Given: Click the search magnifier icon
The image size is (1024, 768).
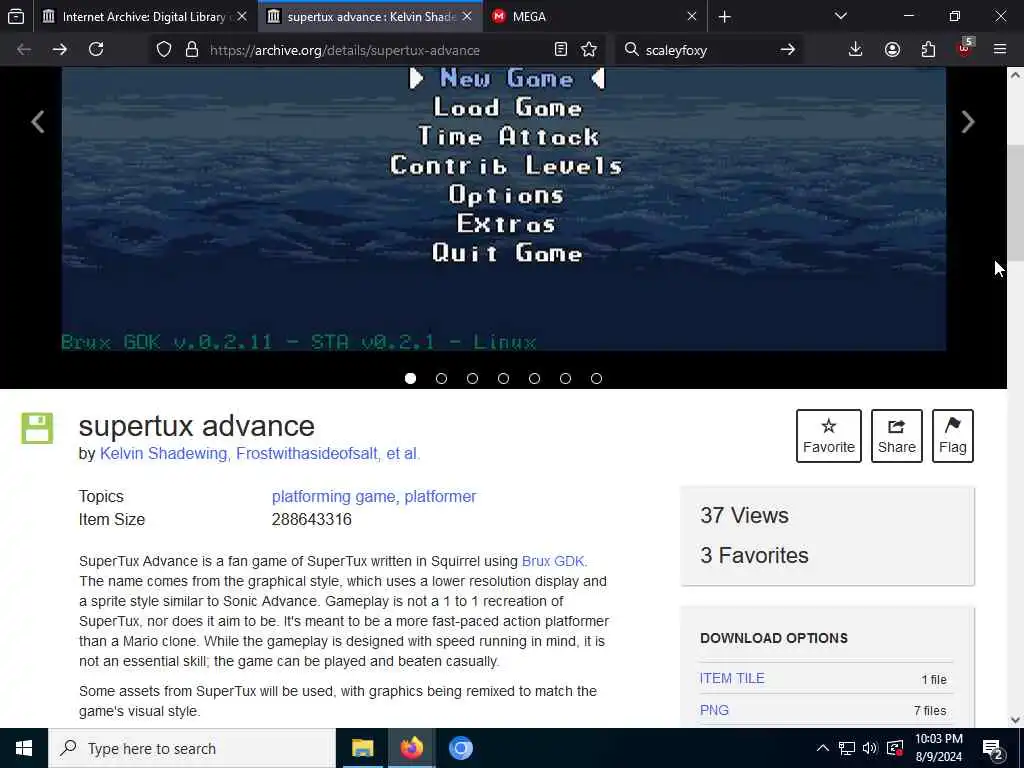Looking at the screenshot, I should point(631,50).
